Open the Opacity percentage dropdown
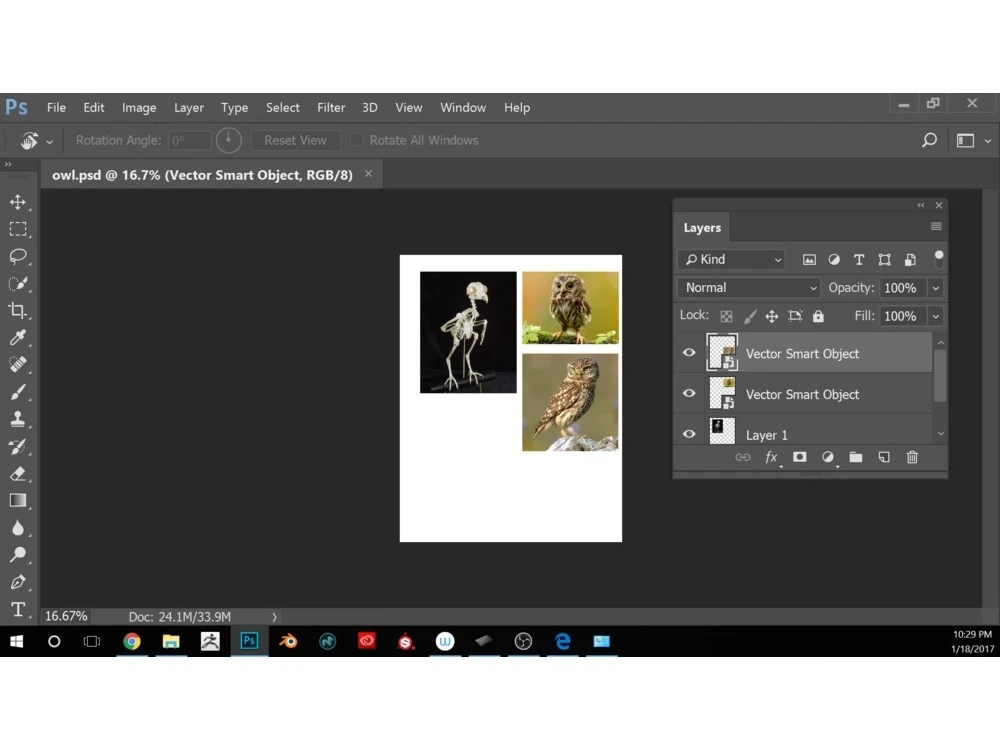Screen dimensions: 1000x750 pyautogui.click(x=933, y=287)
